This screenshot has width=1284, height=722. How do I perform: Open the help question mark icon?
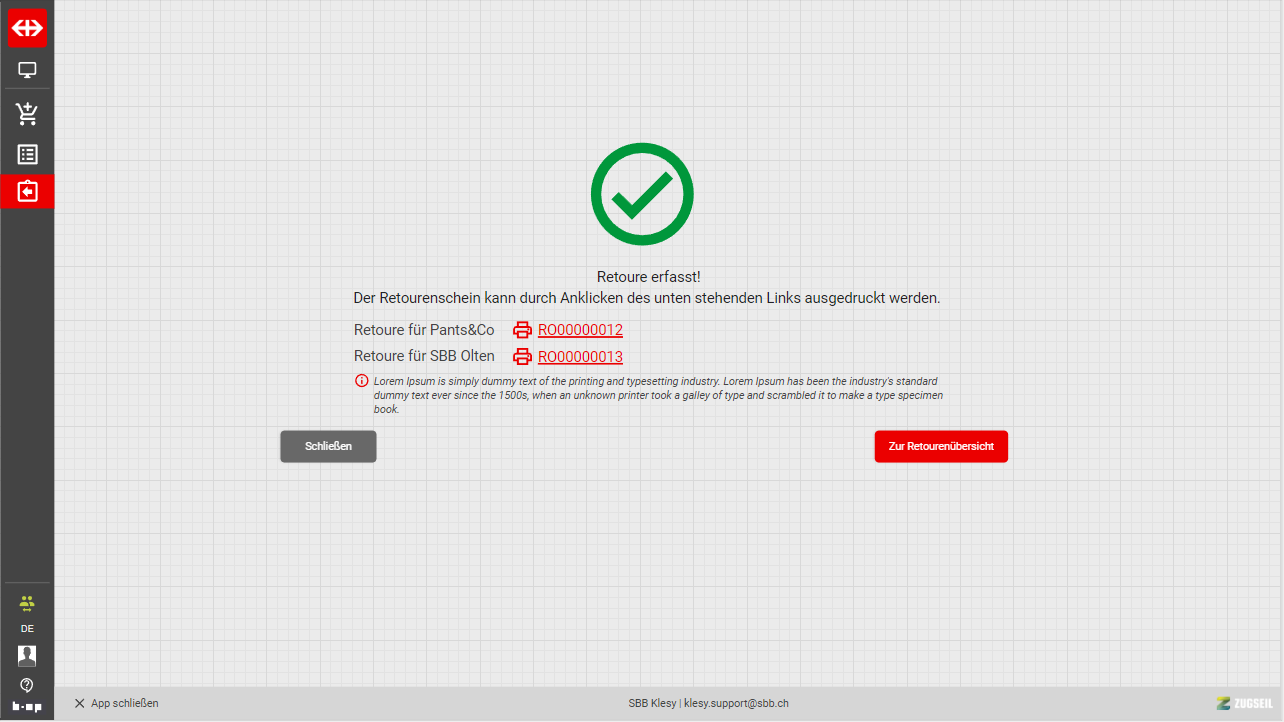coord(27,685)
